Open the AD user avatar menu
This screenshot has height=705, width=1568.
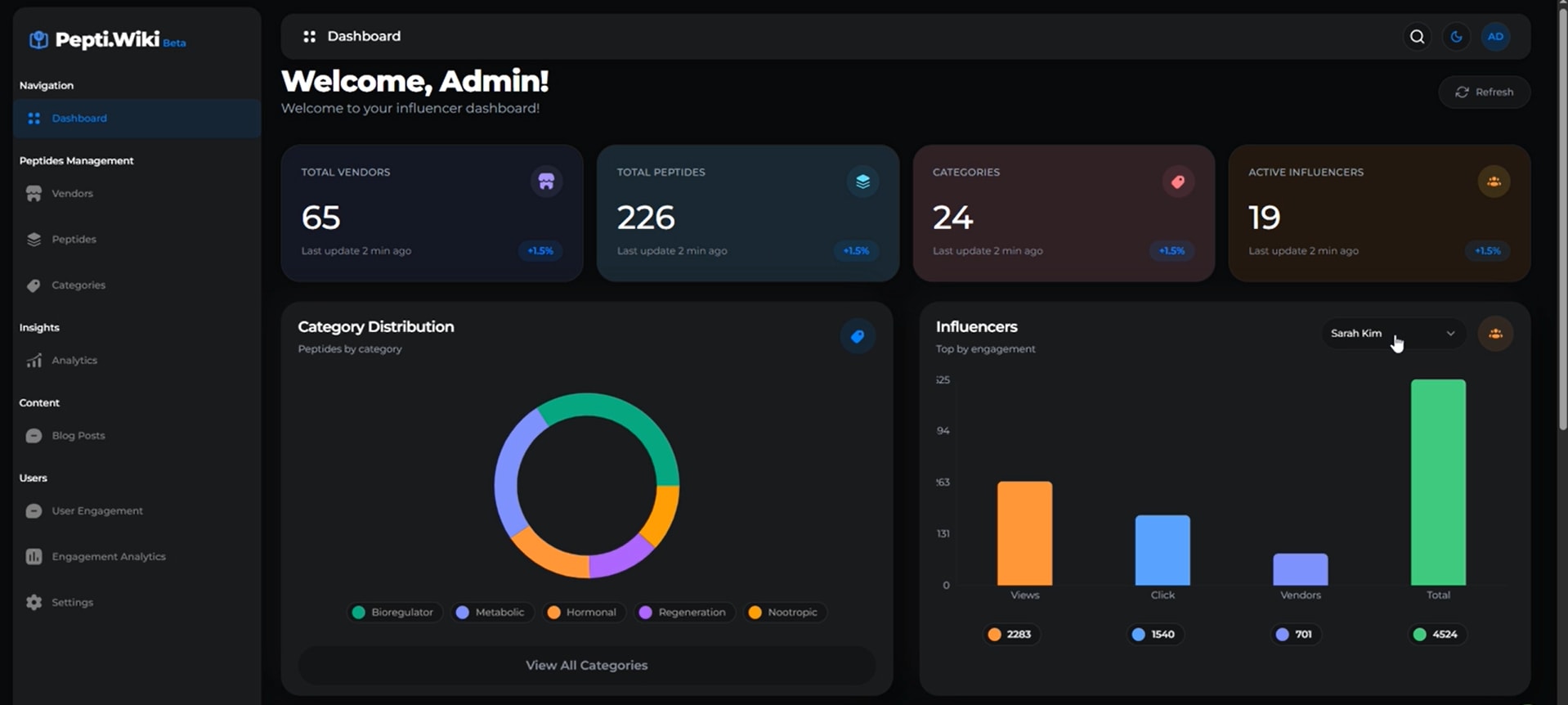point(1495,37)
